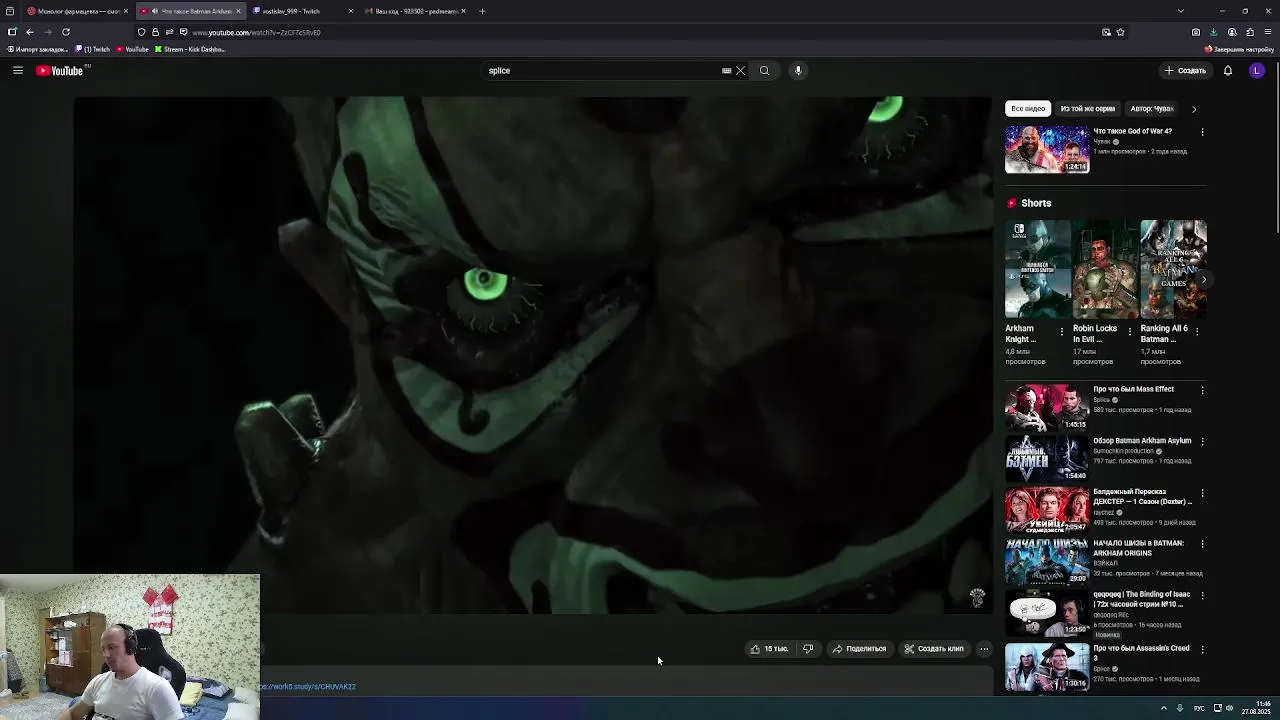This screenshot has width=1280, height=720.
Task: Show hidden tray icons in the taskbar
Action: click(x=1163, y=708)
